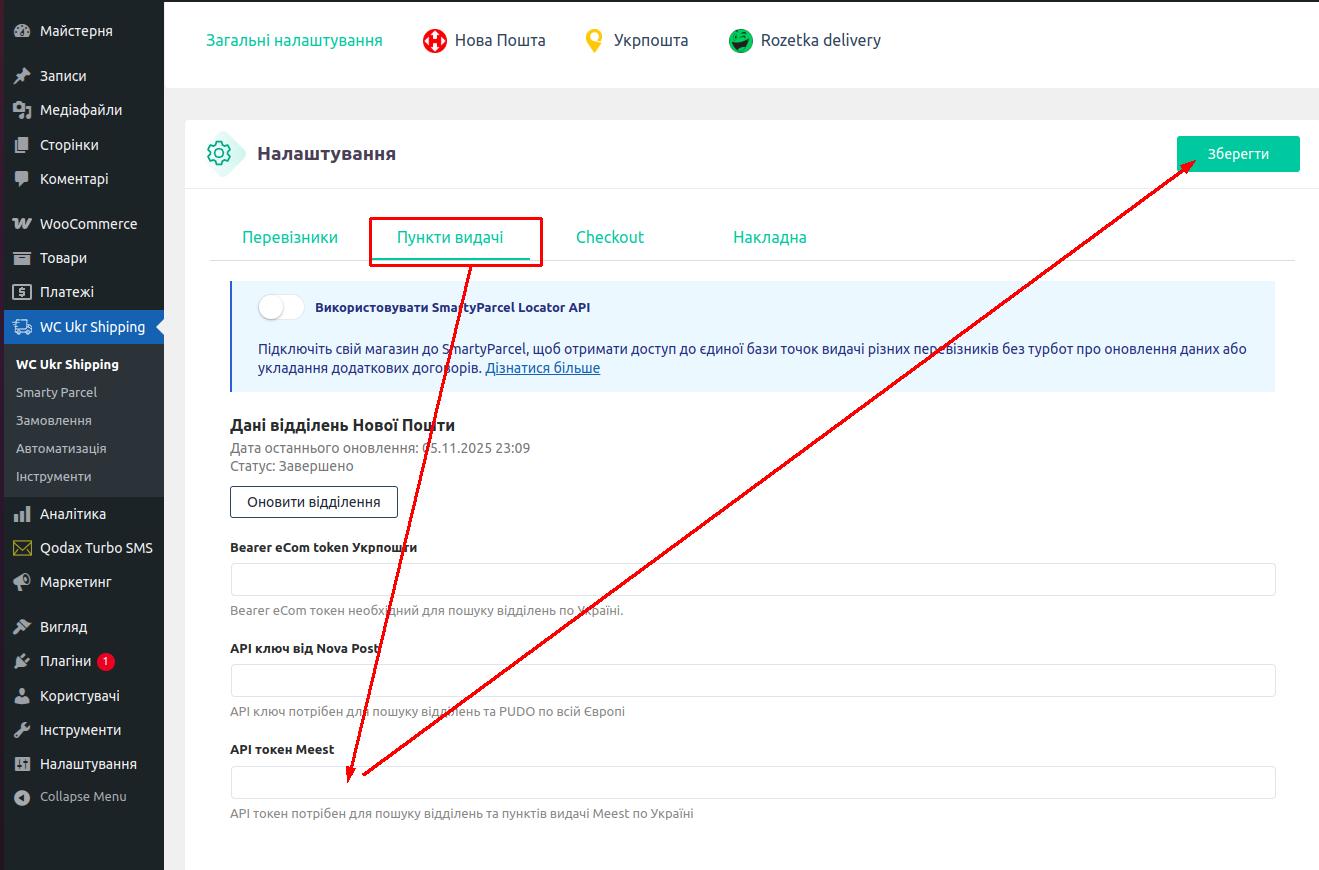Focus the API токен Meest input field

pyautogui.click(x=752, y=782)
